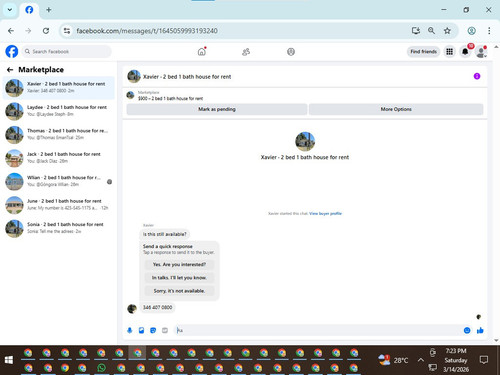500x375 pixels.
Task: Click install app icon in address bar
Action: click(416, 31)
